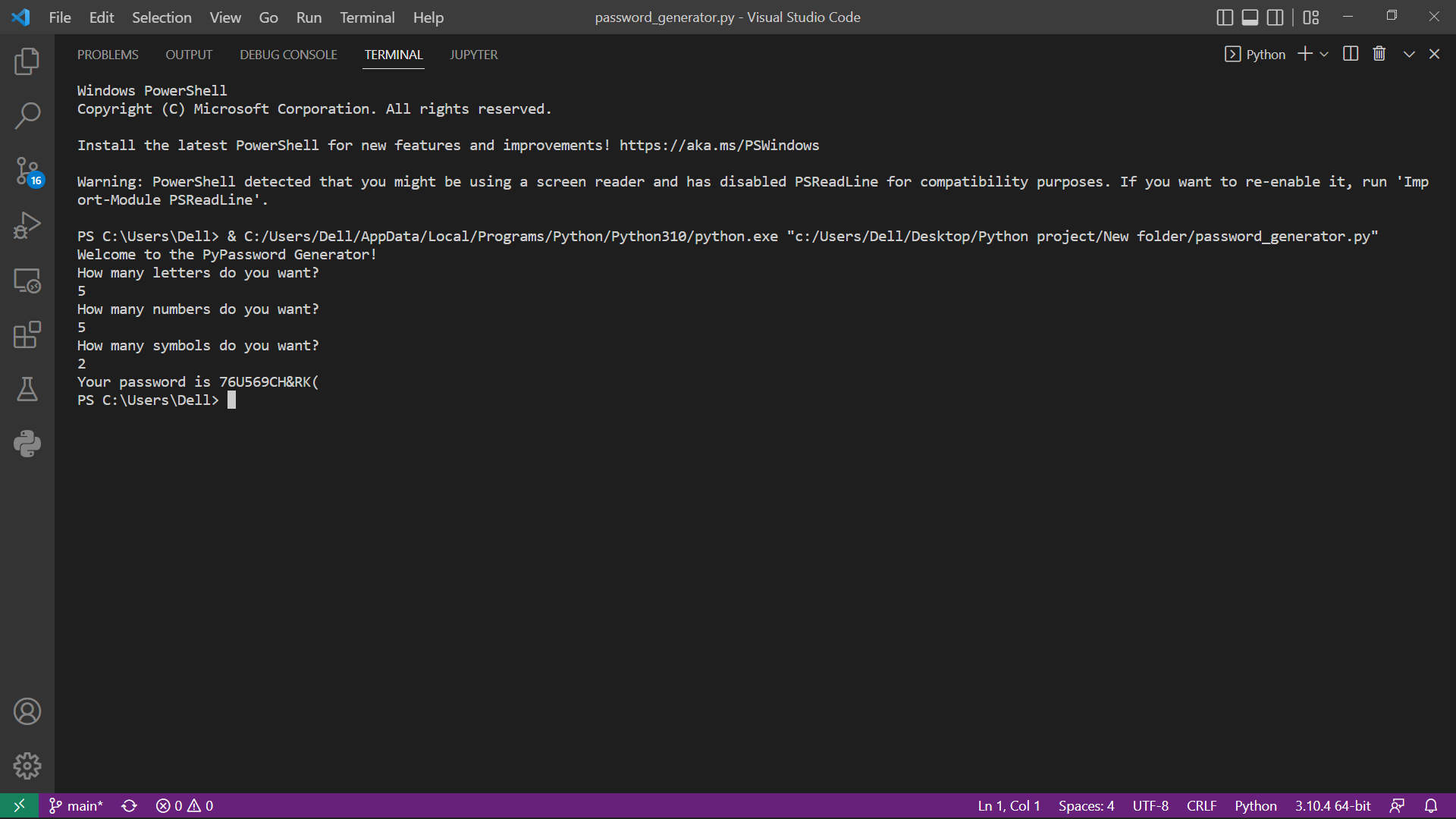Open the Explorer view in activity bar
Image resolution: width=1456 pixels, height=819 pixels.
(x=27, y=61)
